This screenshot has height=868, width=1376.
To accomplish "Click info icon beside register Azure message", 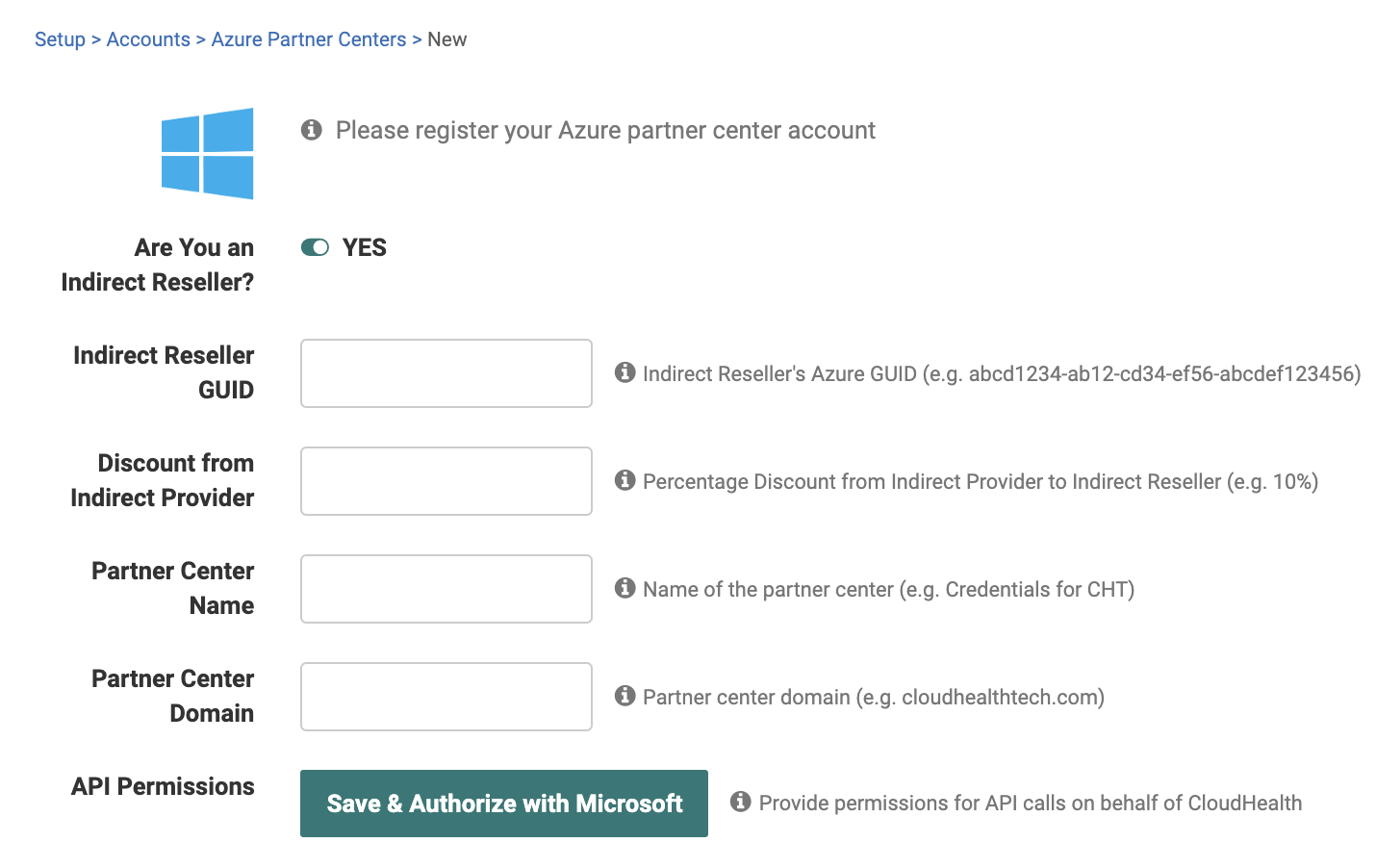I will 311,129.
